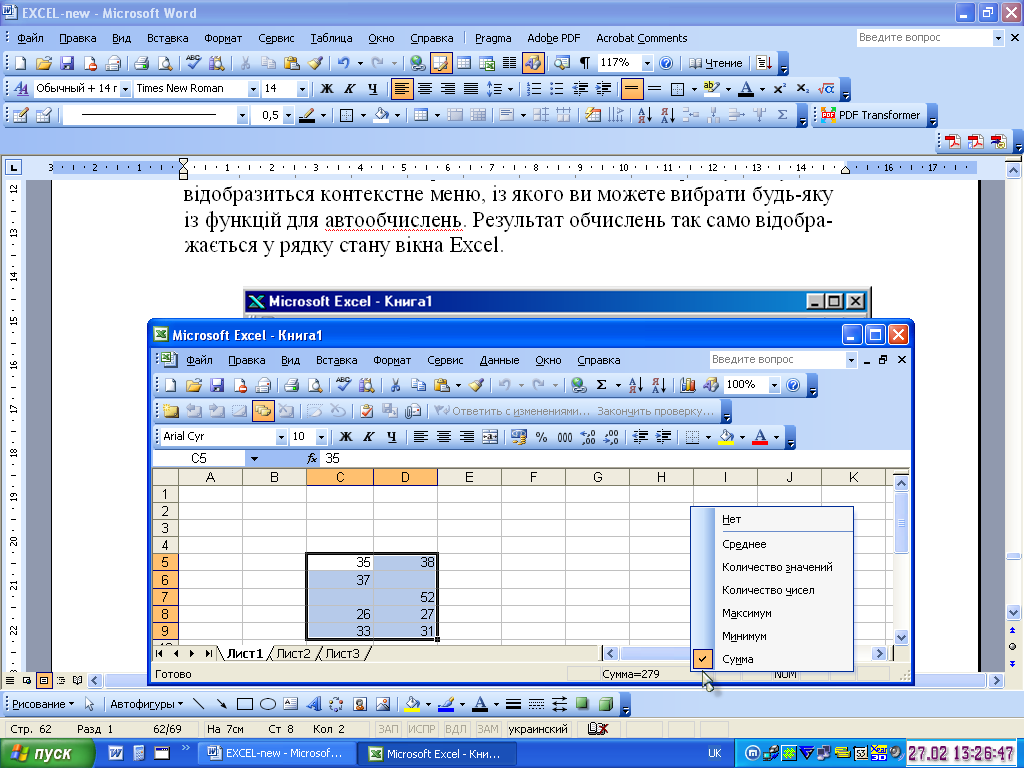1024x768 pixels.
Task: Click the Paste icon in Word toolbar
Action: (x=292, y=63)
